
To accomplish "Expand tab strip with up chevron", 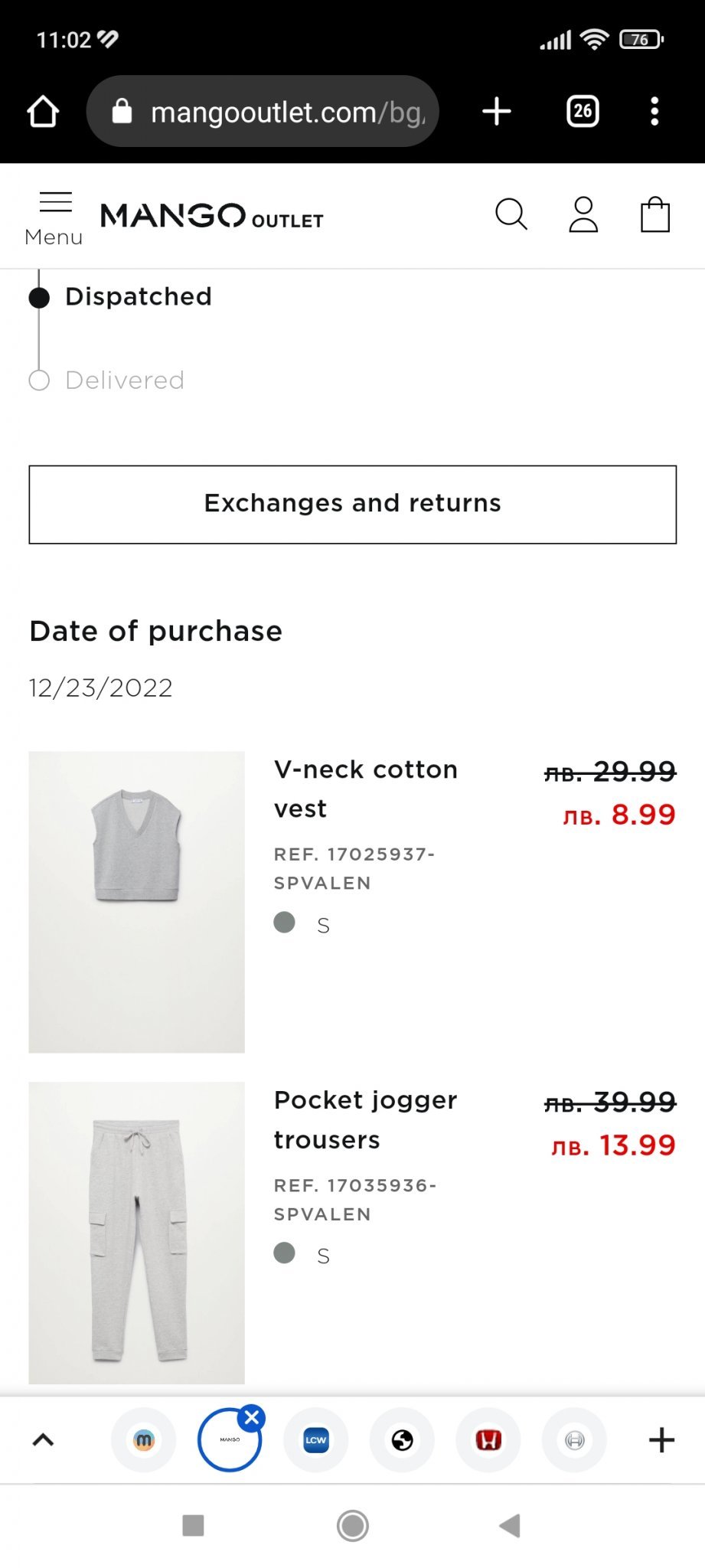I will [x=44, y=1440].
